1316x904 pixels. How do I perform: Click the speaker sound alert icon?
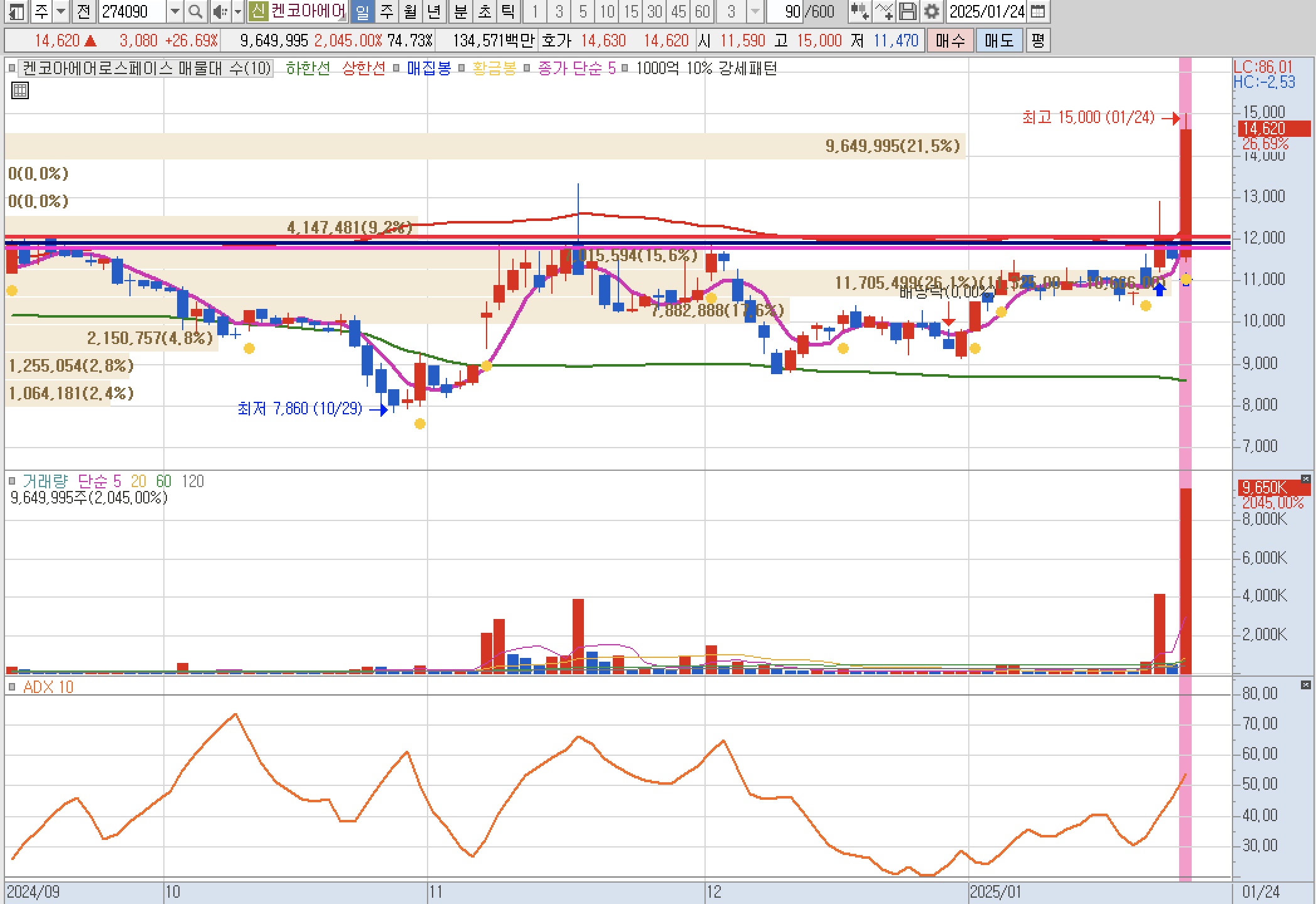(220, 11)
